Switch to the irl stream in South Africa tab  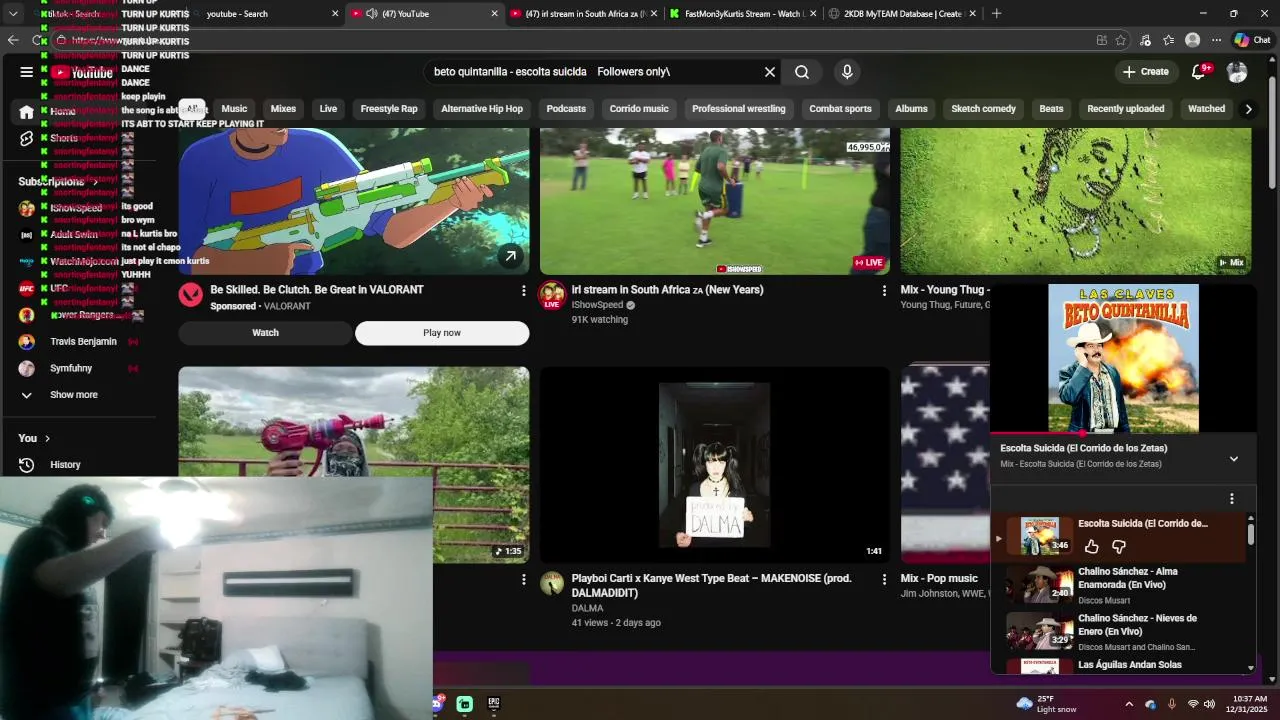(583, 14)
